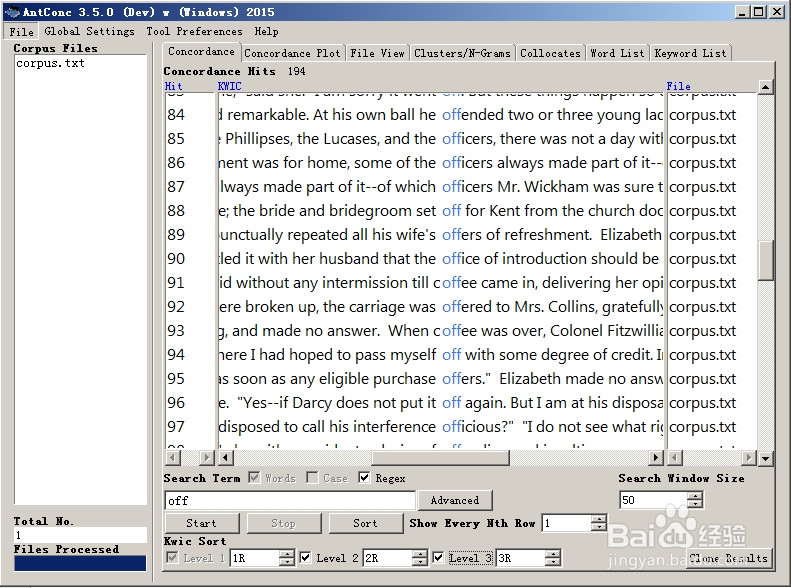Click the Level 1 field showing 1R
Image resolution: width=791 pixels, height=588 pixels.
[254, 558]
